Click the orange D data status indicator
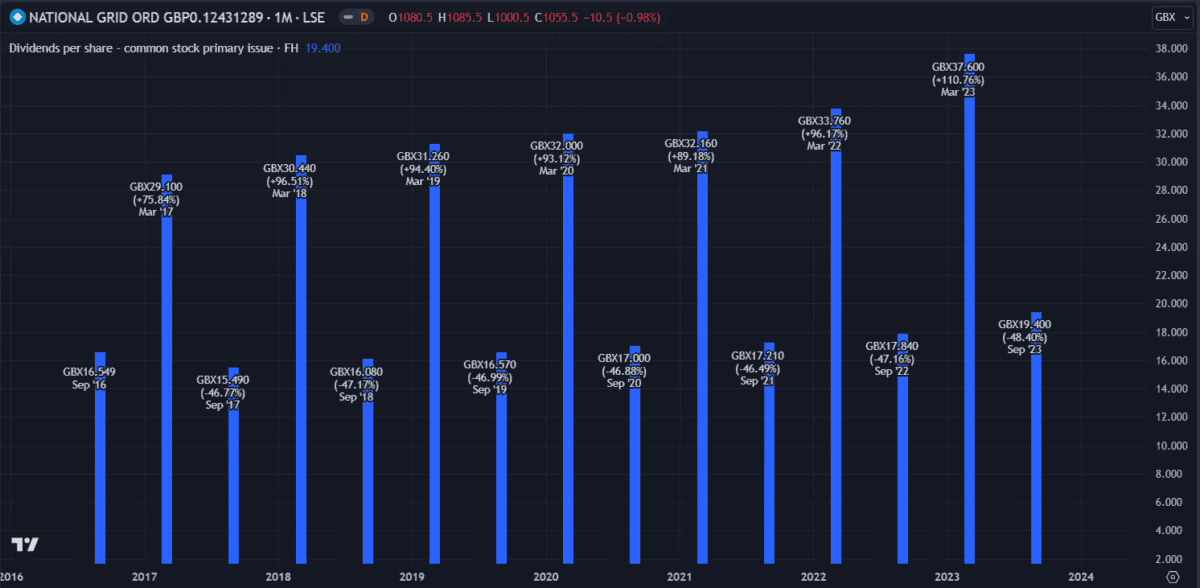The height and width of the screenshot is (588, 1200). point(363,17)
